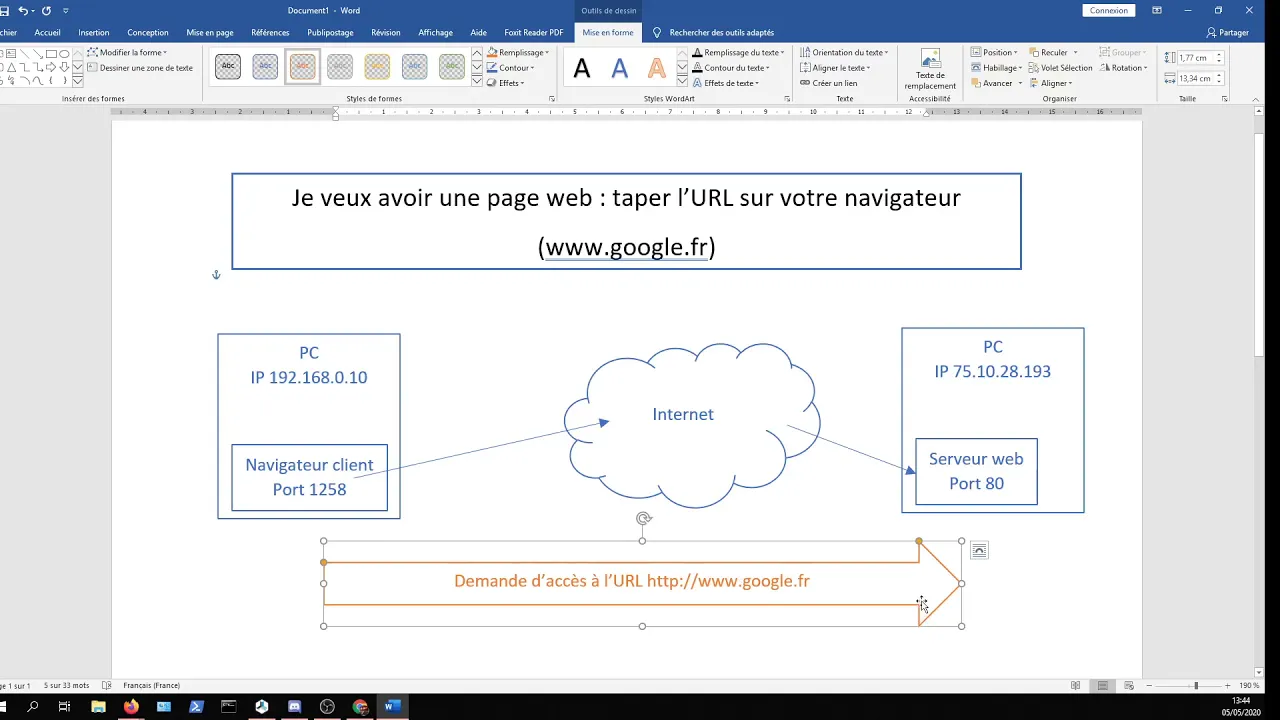Open the shape Contour dropdown

point(511,68)
